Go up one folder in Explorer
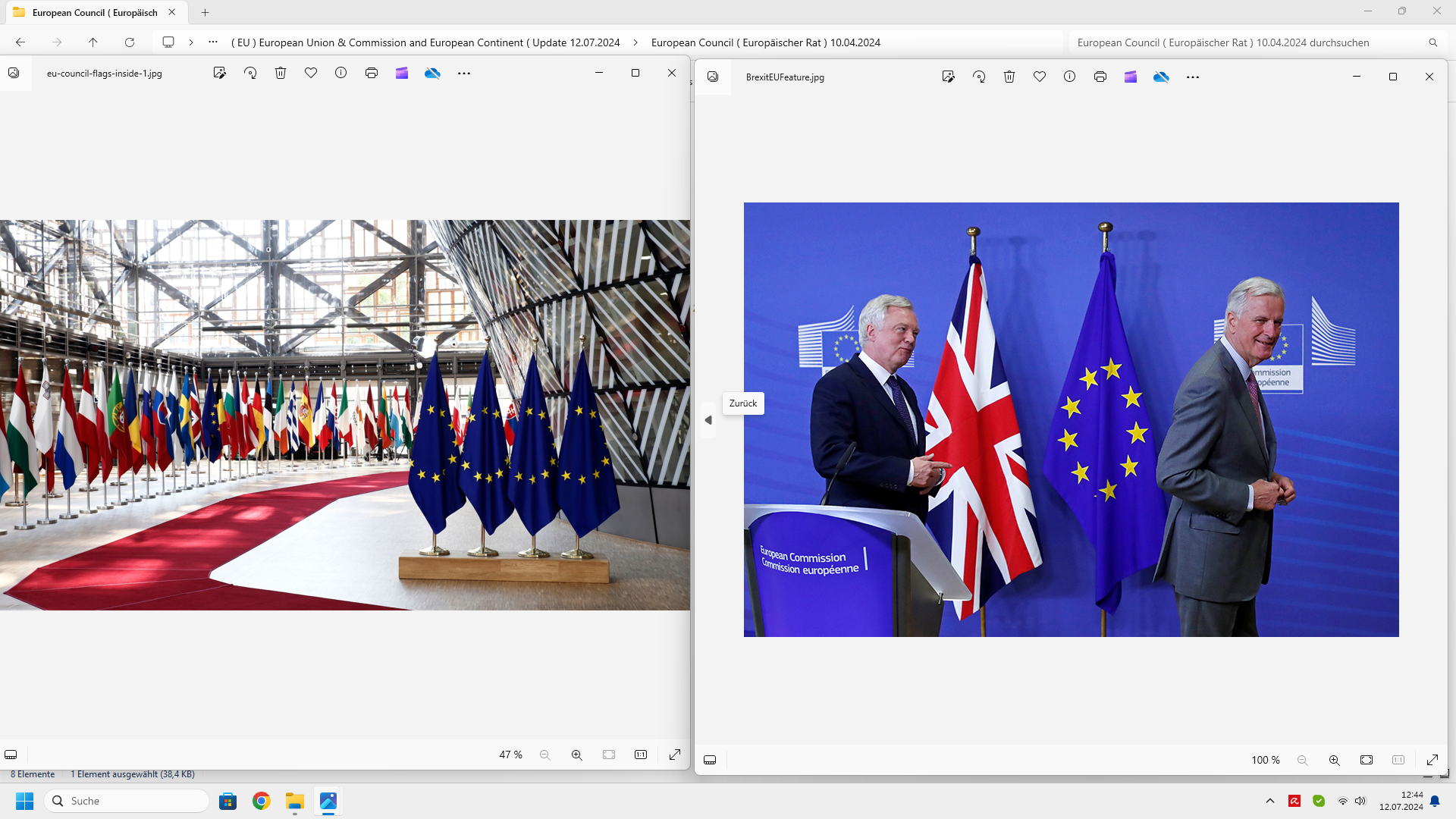This screenshot has width=1456, height=819. click(x=93, y=42)
